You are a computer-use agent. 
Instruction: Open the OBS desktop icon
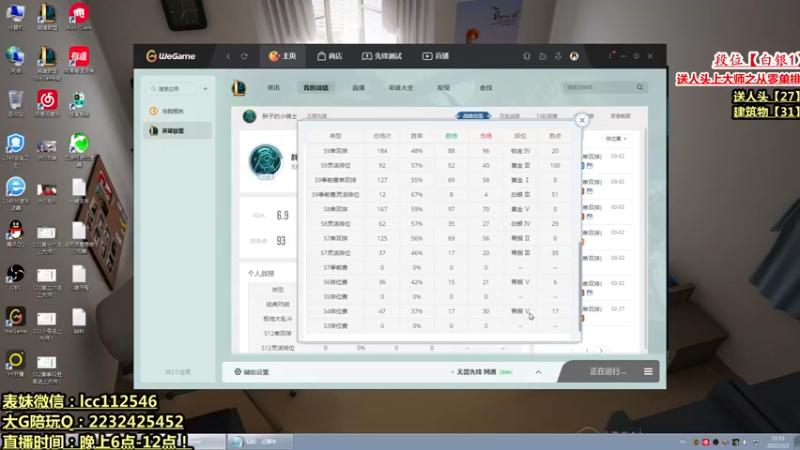(x=15, y=277)
